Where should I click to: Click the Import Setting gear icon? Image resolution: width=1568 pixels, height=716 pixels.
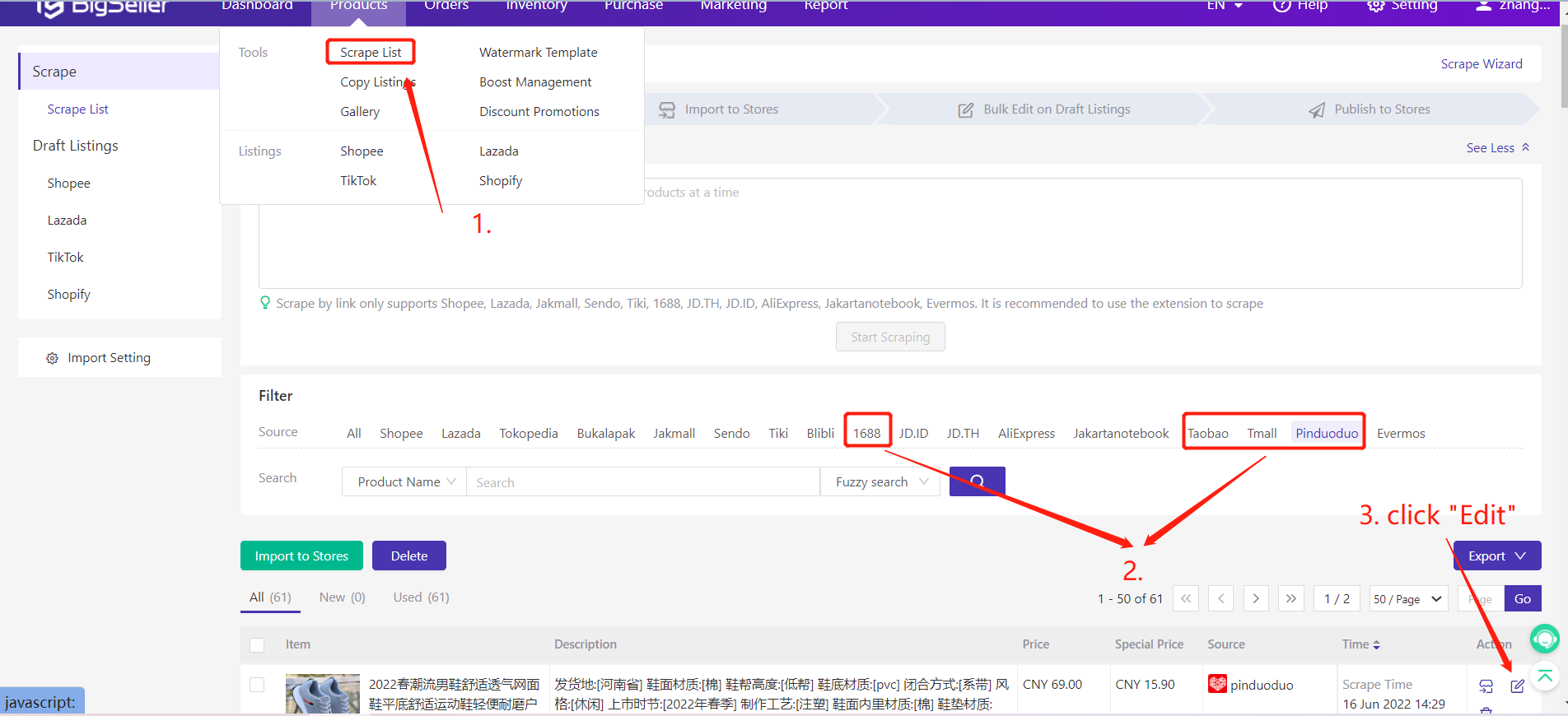[53, 358]
